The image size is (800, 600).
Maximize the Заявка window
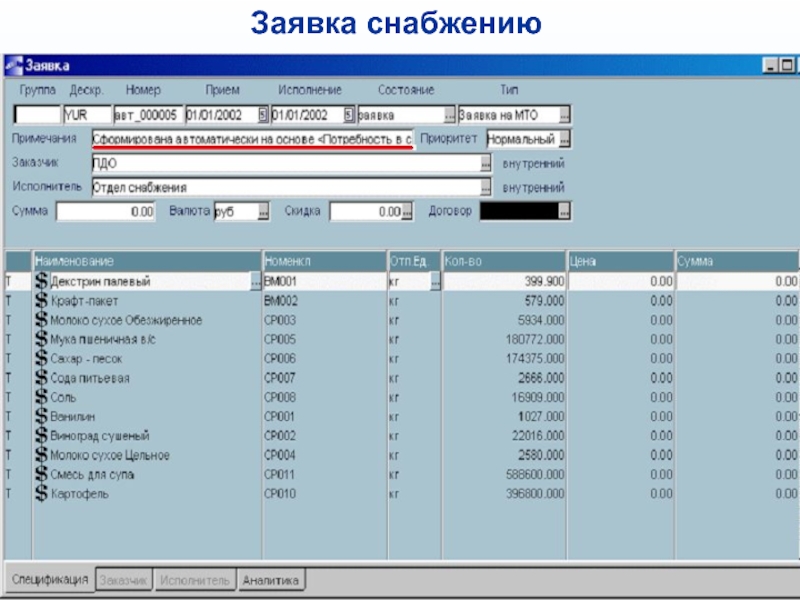click(787, 65)
